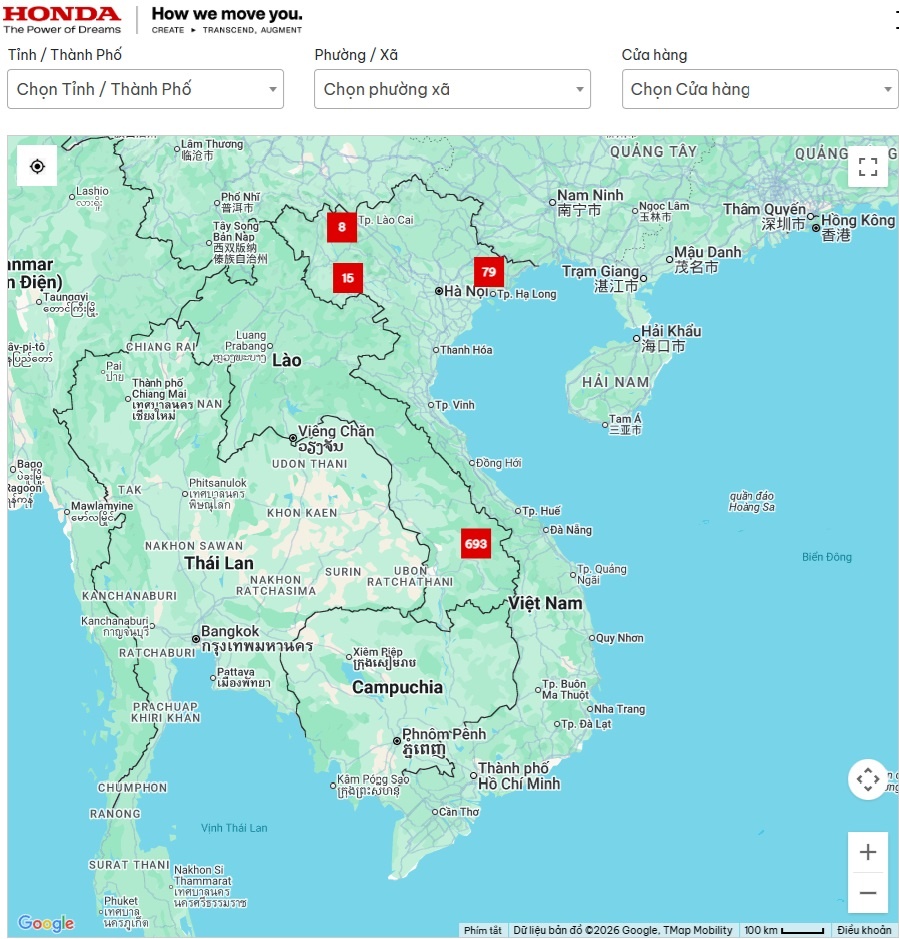Open the Chọn Cửa hàng dropdown
The width and height of the screenshot is (899, 939).
[760, 89]
